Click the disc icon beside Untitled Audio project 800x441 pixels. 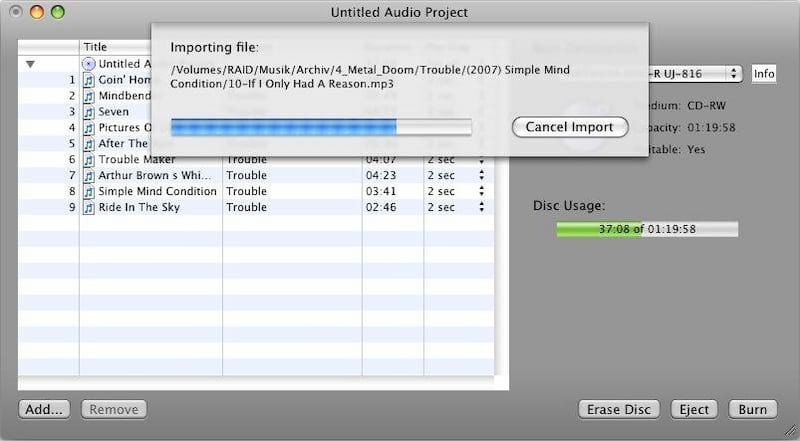pyautogui.click(x=88, y=64)
